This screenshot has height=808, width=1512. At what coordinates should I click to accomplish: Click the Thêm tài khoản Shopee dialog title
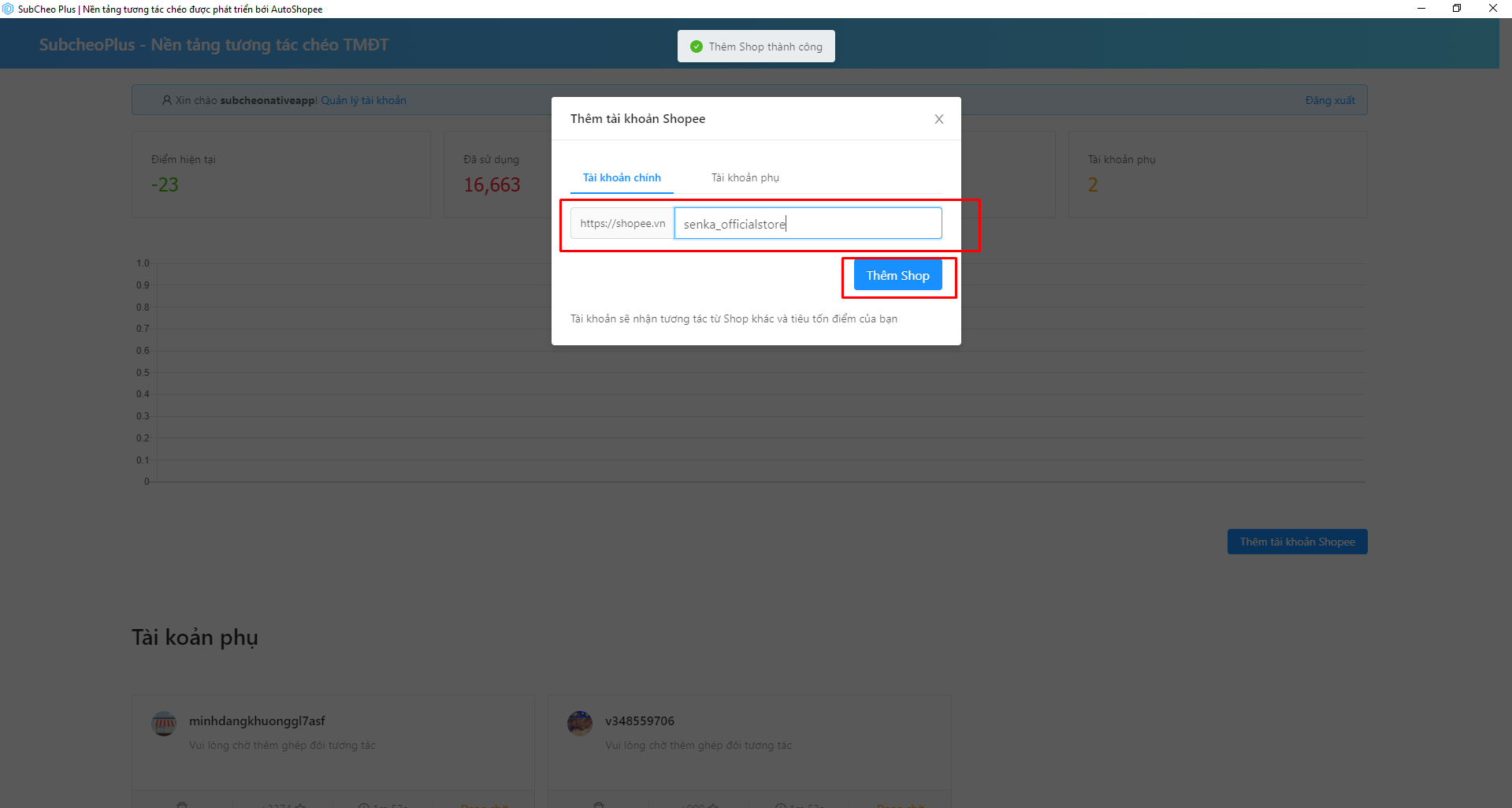(637, 118)
